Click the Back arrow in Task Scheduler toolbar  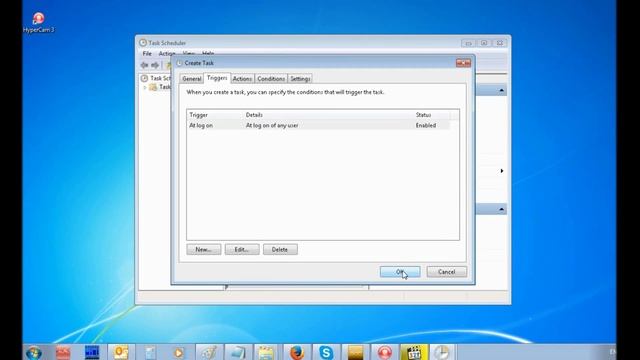(x=144, y=65)
